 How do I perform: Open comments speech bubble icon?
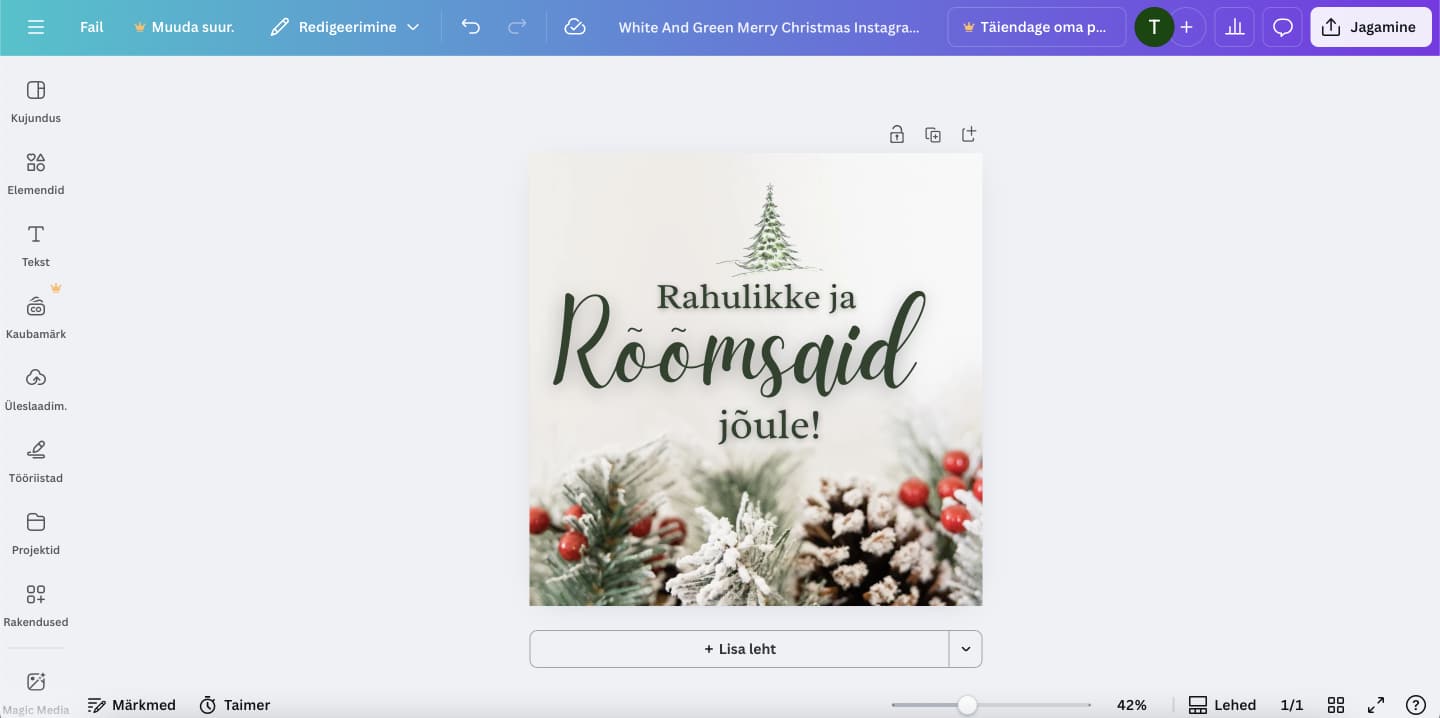1283,27
